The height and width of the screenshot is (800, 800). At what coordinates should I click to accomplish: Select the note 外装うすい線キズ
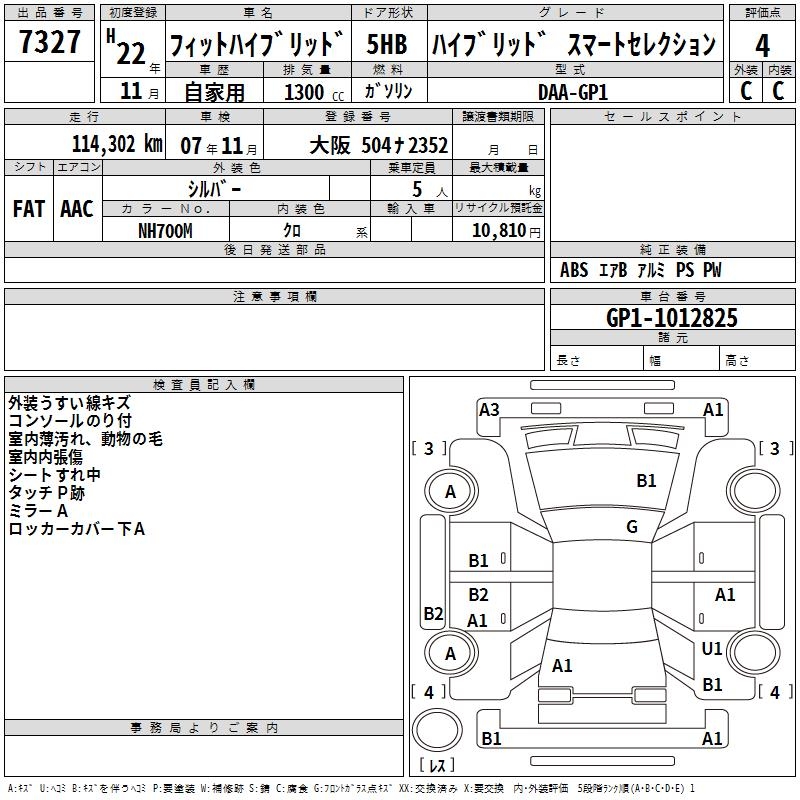pos(70,403)
